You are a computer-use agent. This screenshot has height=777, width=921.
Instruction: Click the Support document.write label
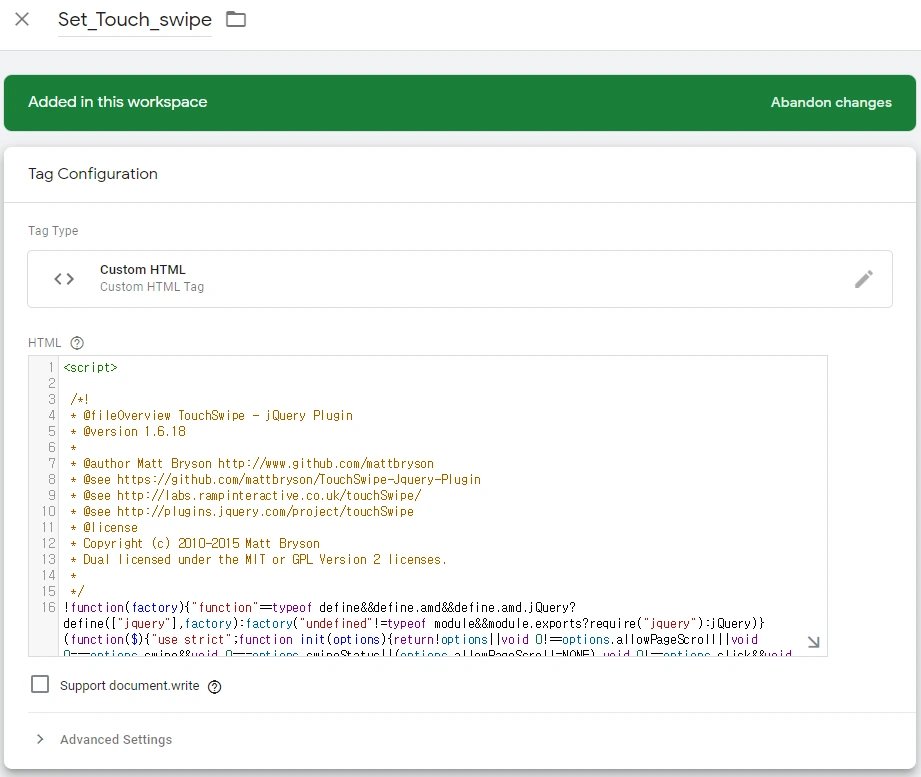[x=129, y=686]
